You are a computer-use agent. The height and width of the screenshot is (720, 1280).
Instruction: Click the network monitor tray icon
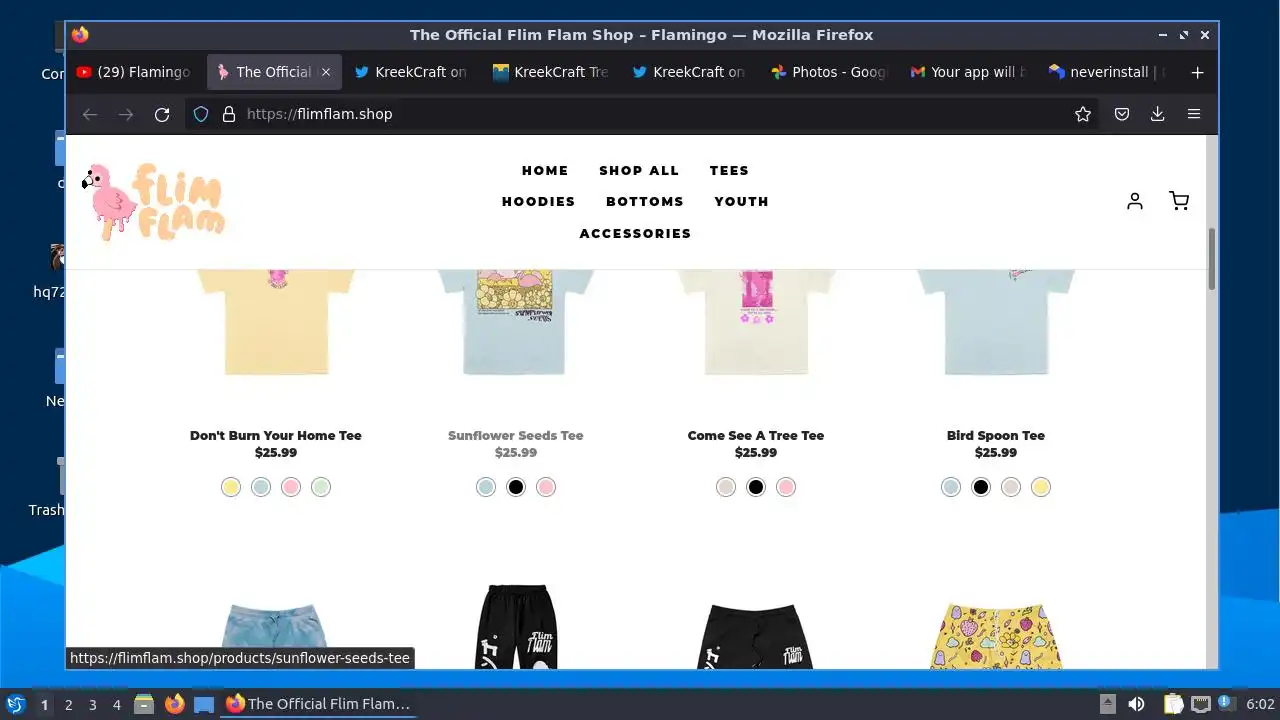point(1200,704)
